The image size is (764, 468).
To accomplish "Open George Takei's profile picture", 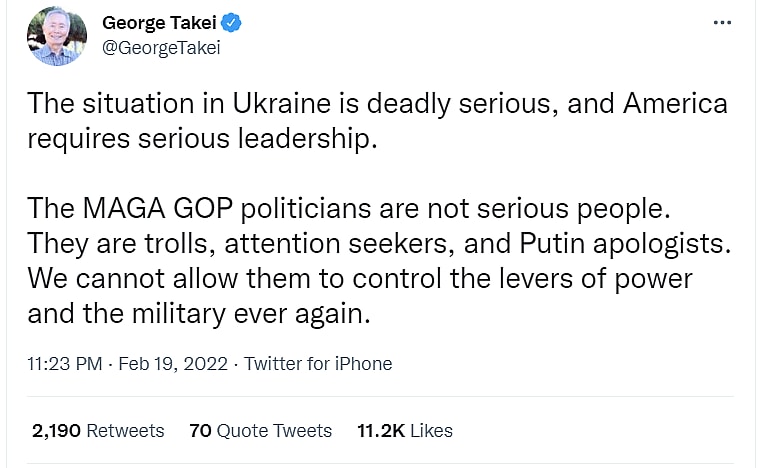I will click(57, 36).
